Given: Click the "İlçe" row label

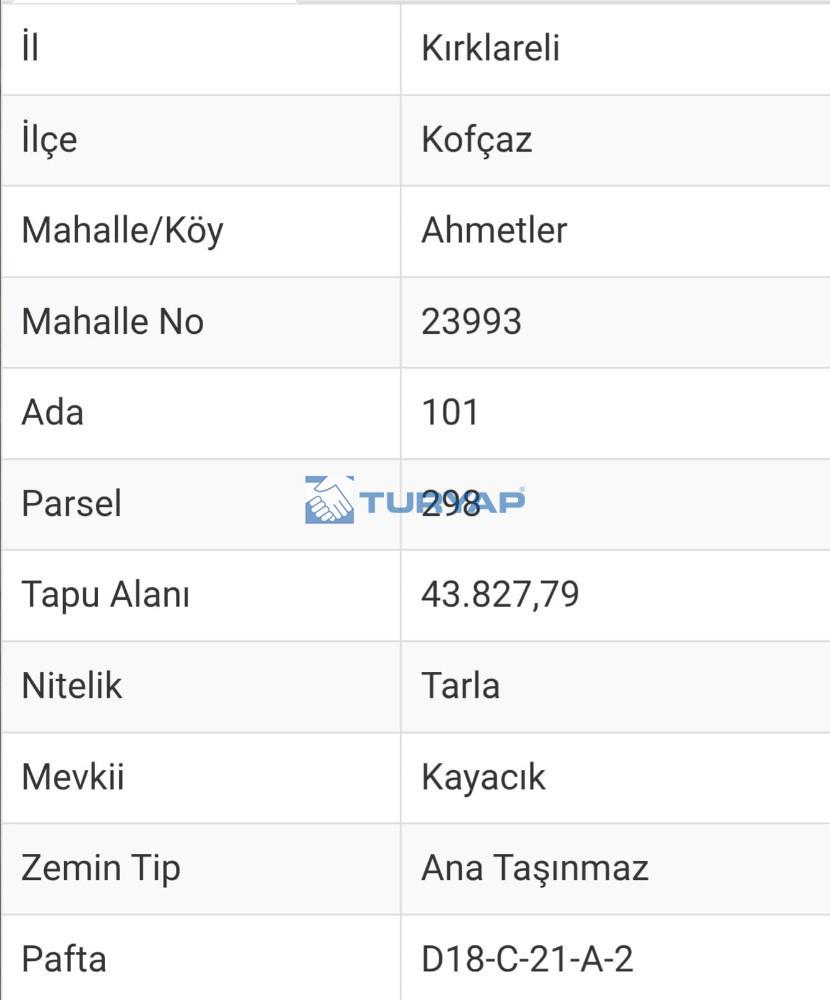Looking at the screenshot, I should 49,139.
